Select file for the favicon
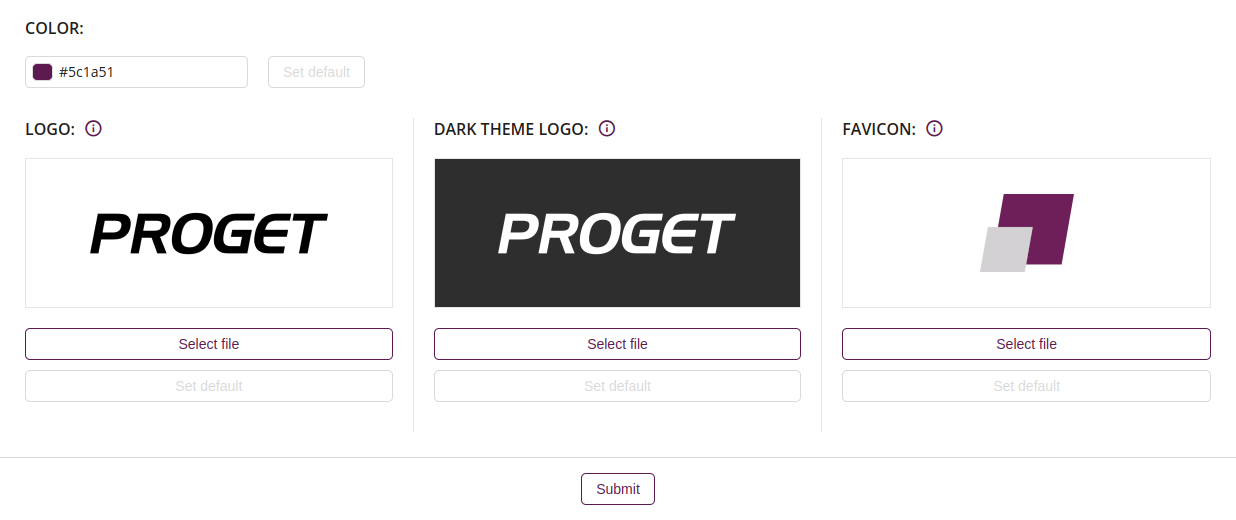 point(1026,344)
